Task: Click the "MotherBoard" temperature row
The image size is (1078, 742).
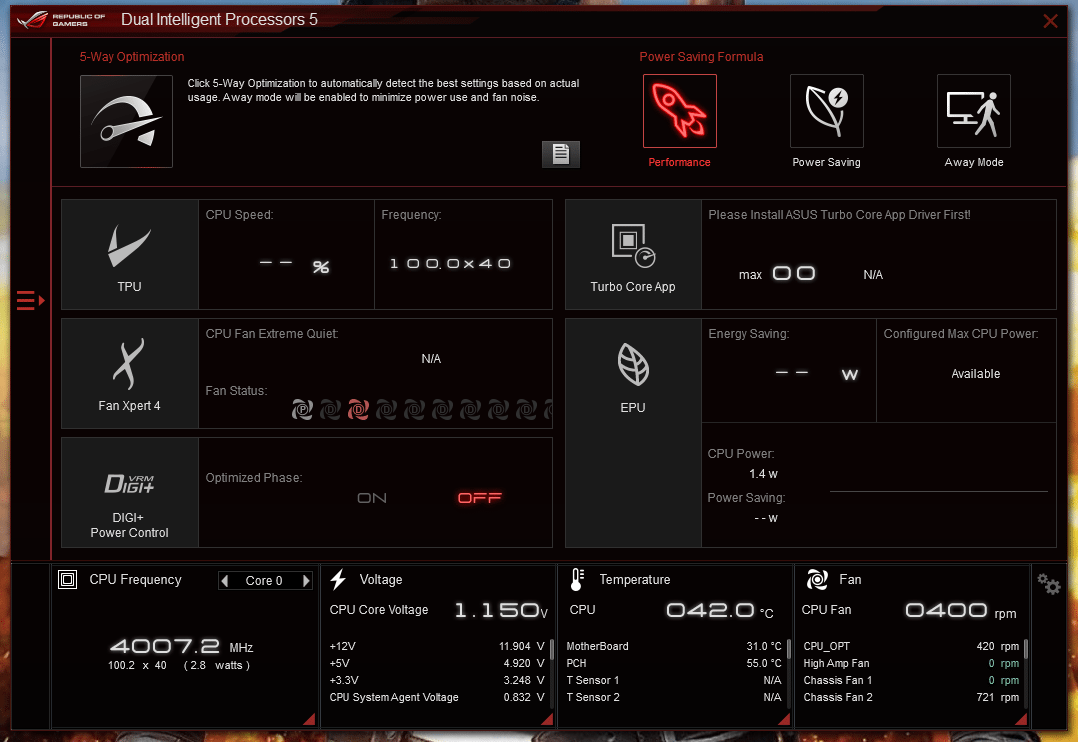Action: tap(674, 646)
